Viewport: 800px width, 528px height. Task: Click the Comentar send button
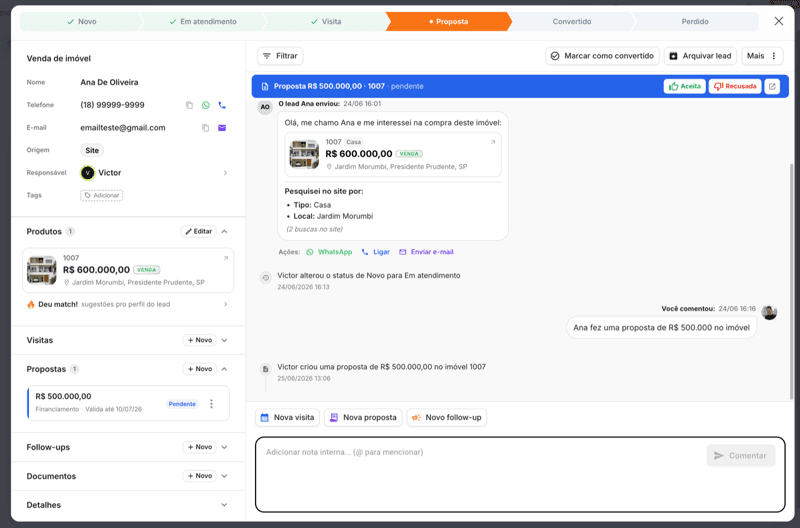[x=741, y=456]
